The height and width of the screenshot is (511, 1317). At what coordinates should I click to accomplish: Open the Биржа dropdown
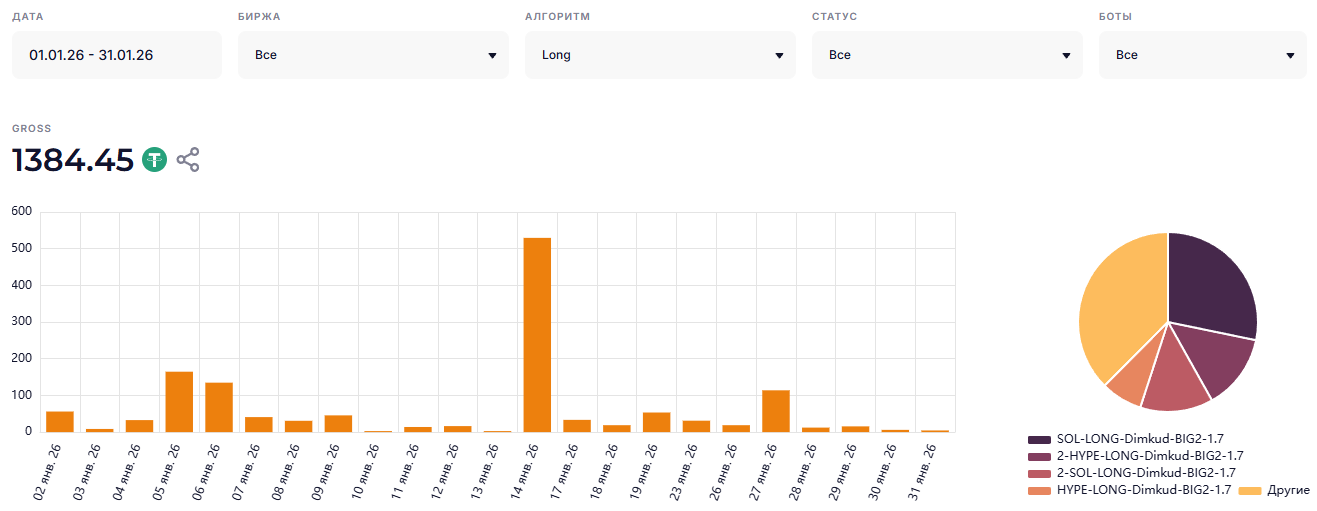[373, 55]
